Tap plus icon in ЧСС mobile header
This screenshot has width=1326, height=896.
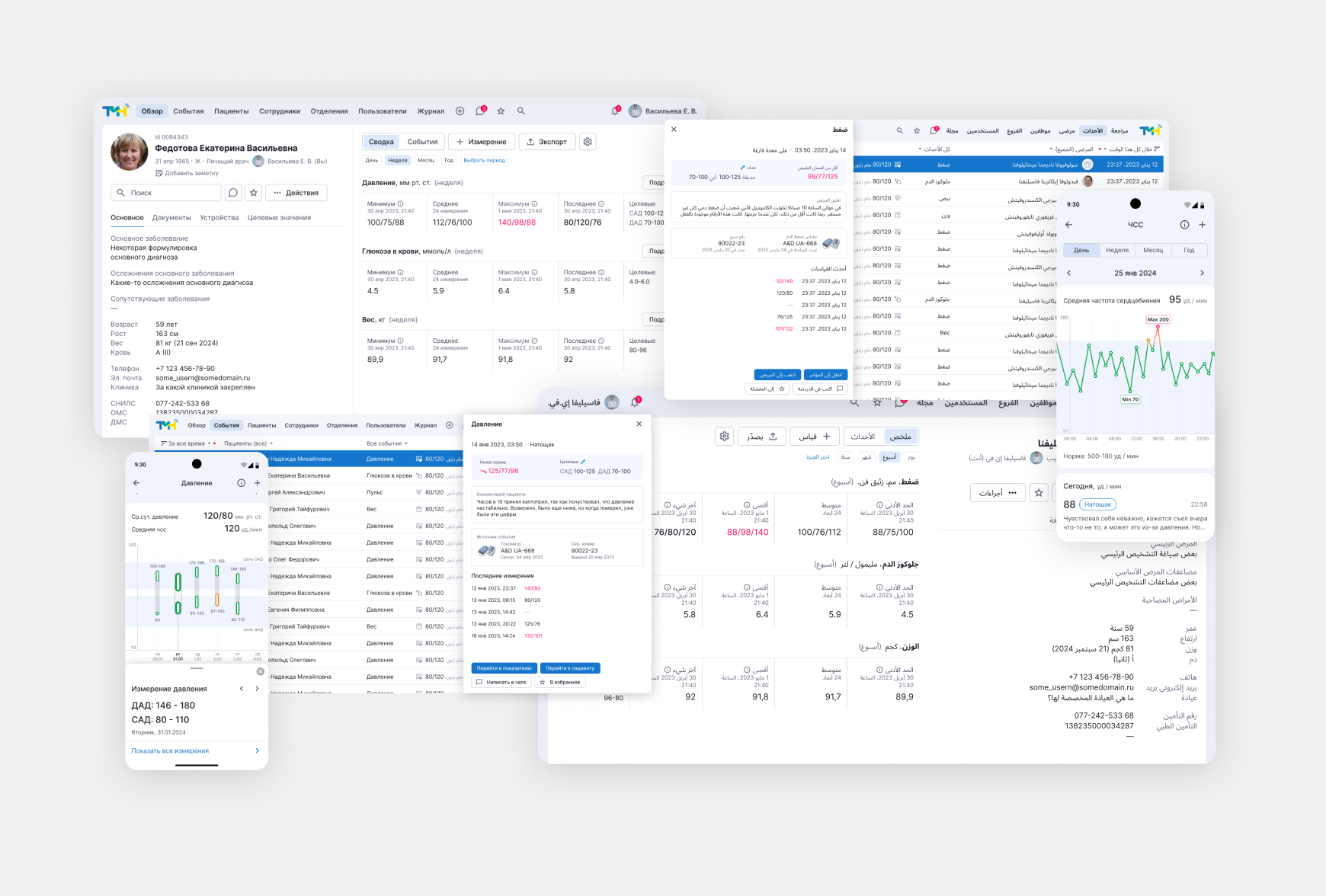pos(1202,225)
